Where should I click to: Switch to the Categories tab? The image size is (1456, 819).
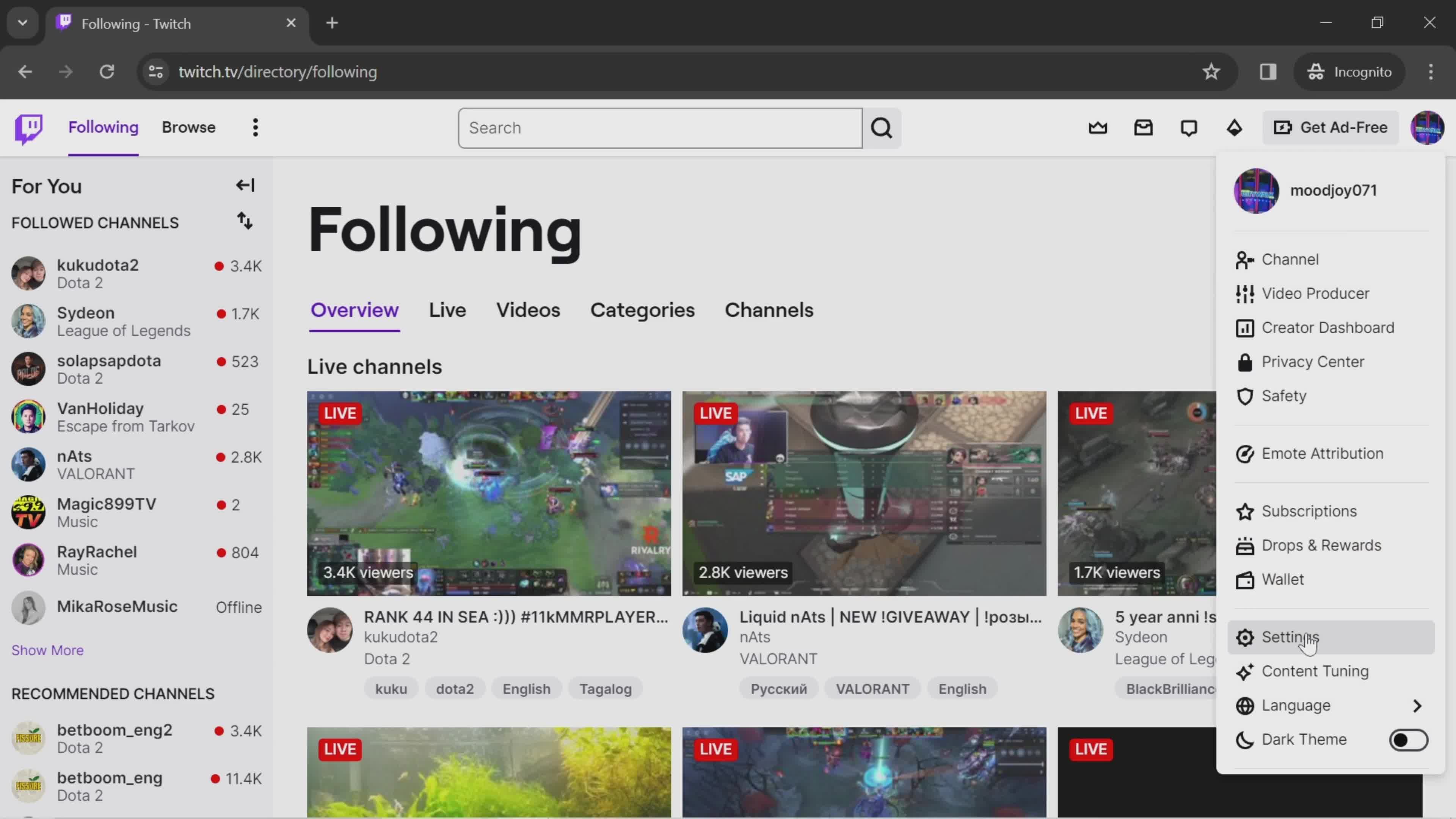pos(642,310)
